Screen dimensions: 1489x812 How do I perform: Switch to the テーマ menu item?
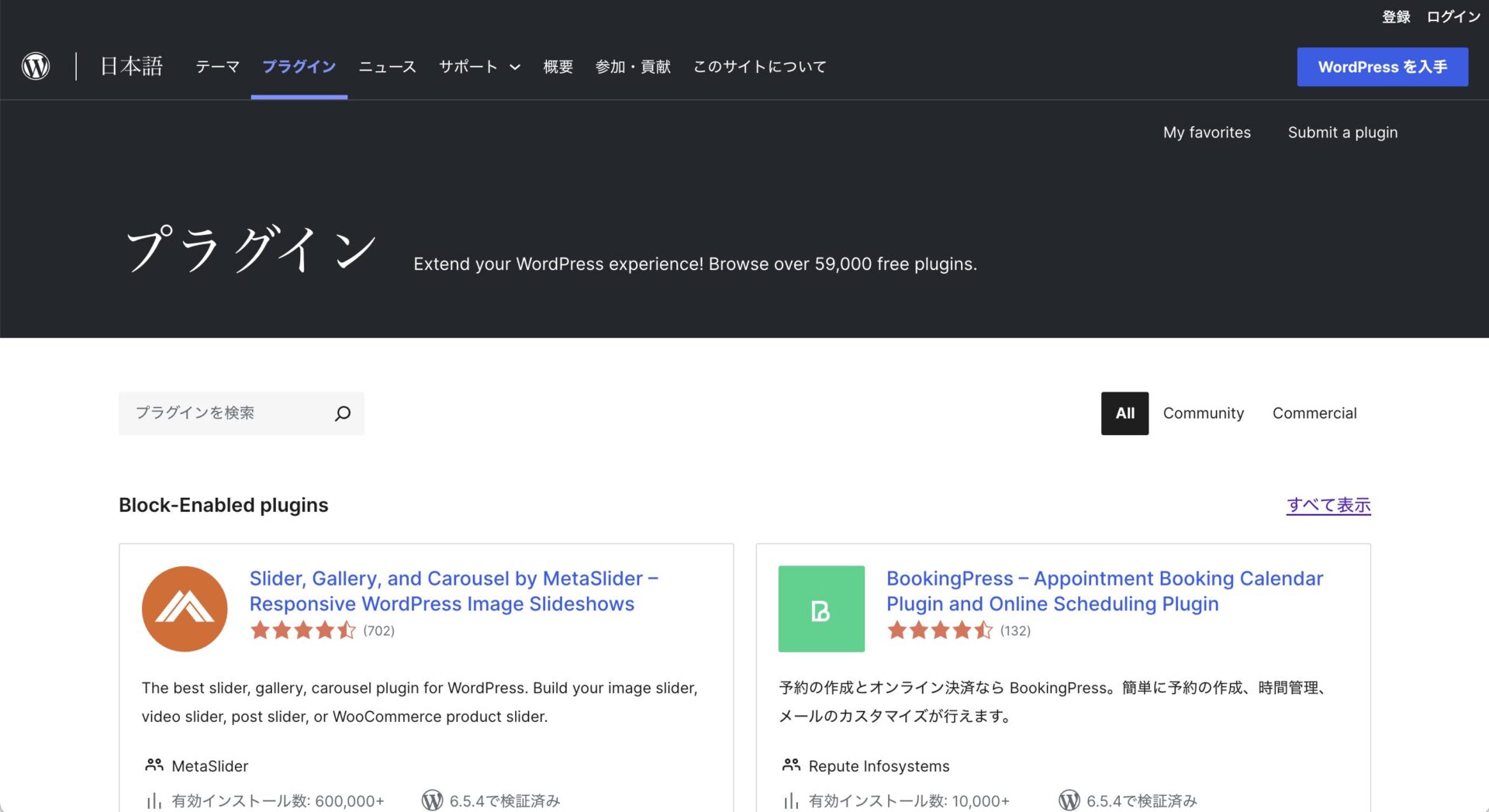pos(217,67)
